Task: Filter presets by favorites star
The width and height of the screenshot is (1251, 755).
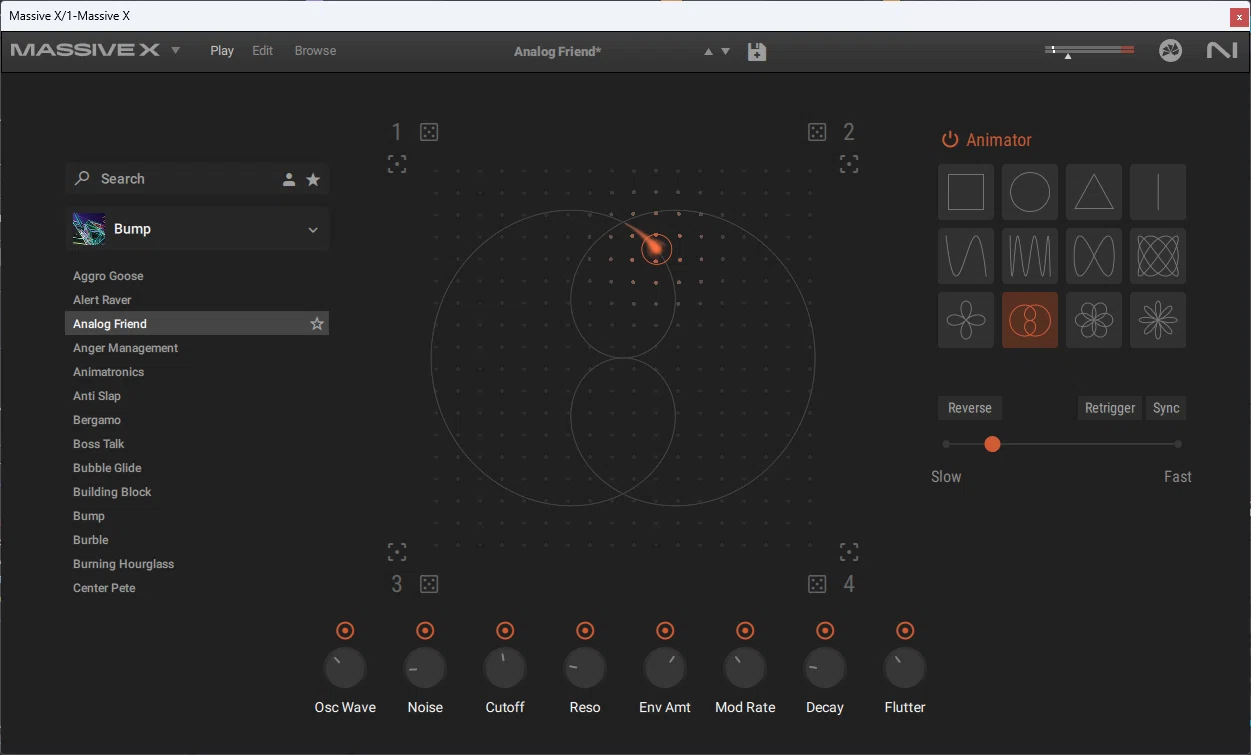Action: coord(313,179)
